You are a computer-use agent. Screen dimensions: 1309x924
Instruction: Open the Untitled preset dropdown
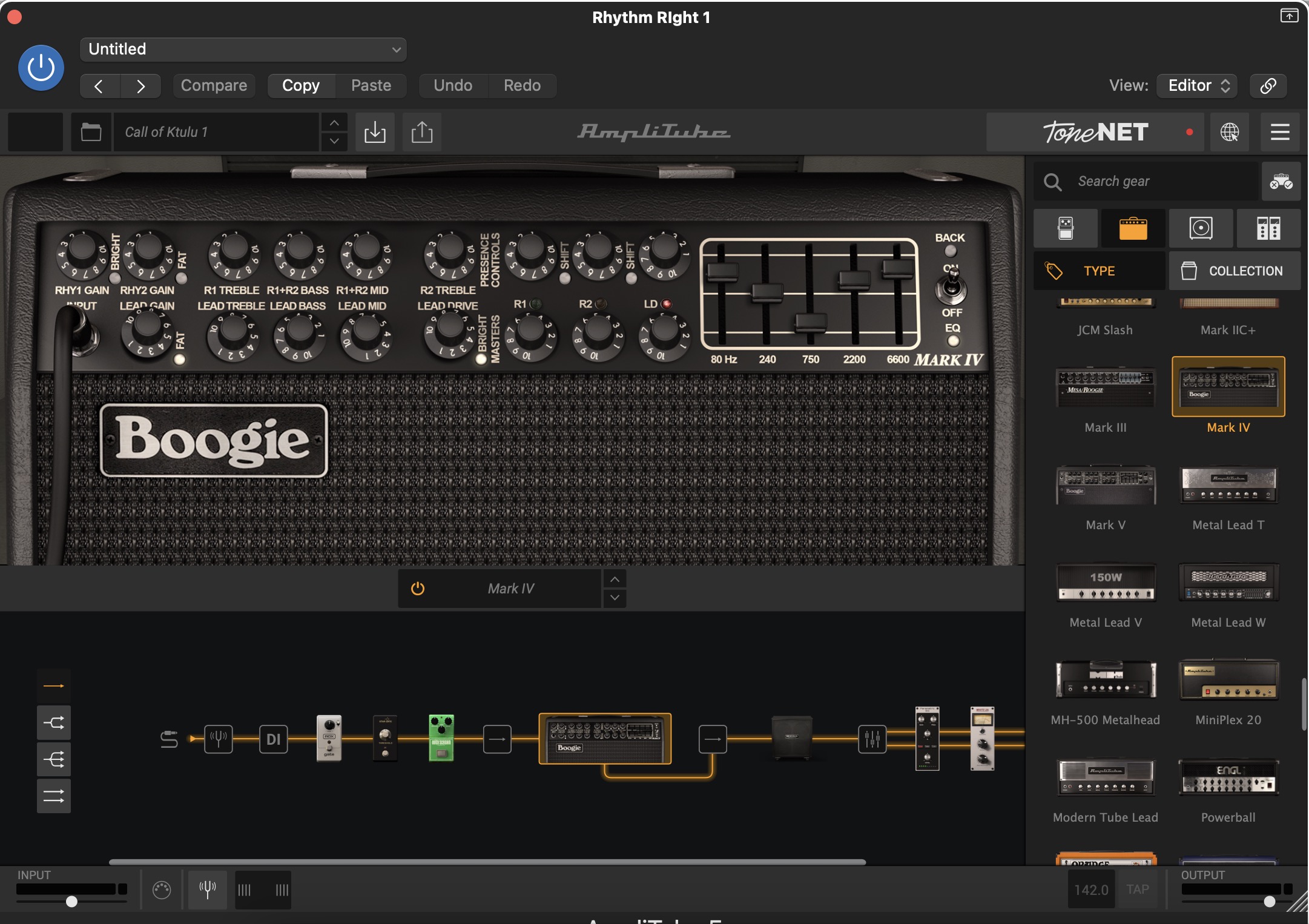coord(243,49)
